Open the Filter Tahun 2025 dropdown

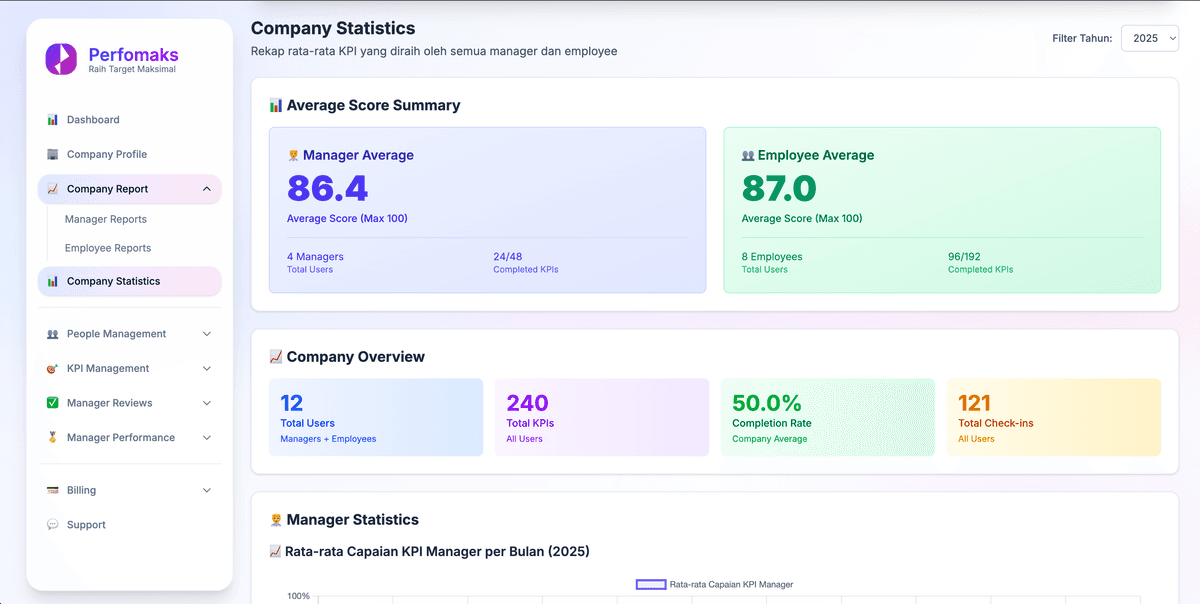(1150, 38)
